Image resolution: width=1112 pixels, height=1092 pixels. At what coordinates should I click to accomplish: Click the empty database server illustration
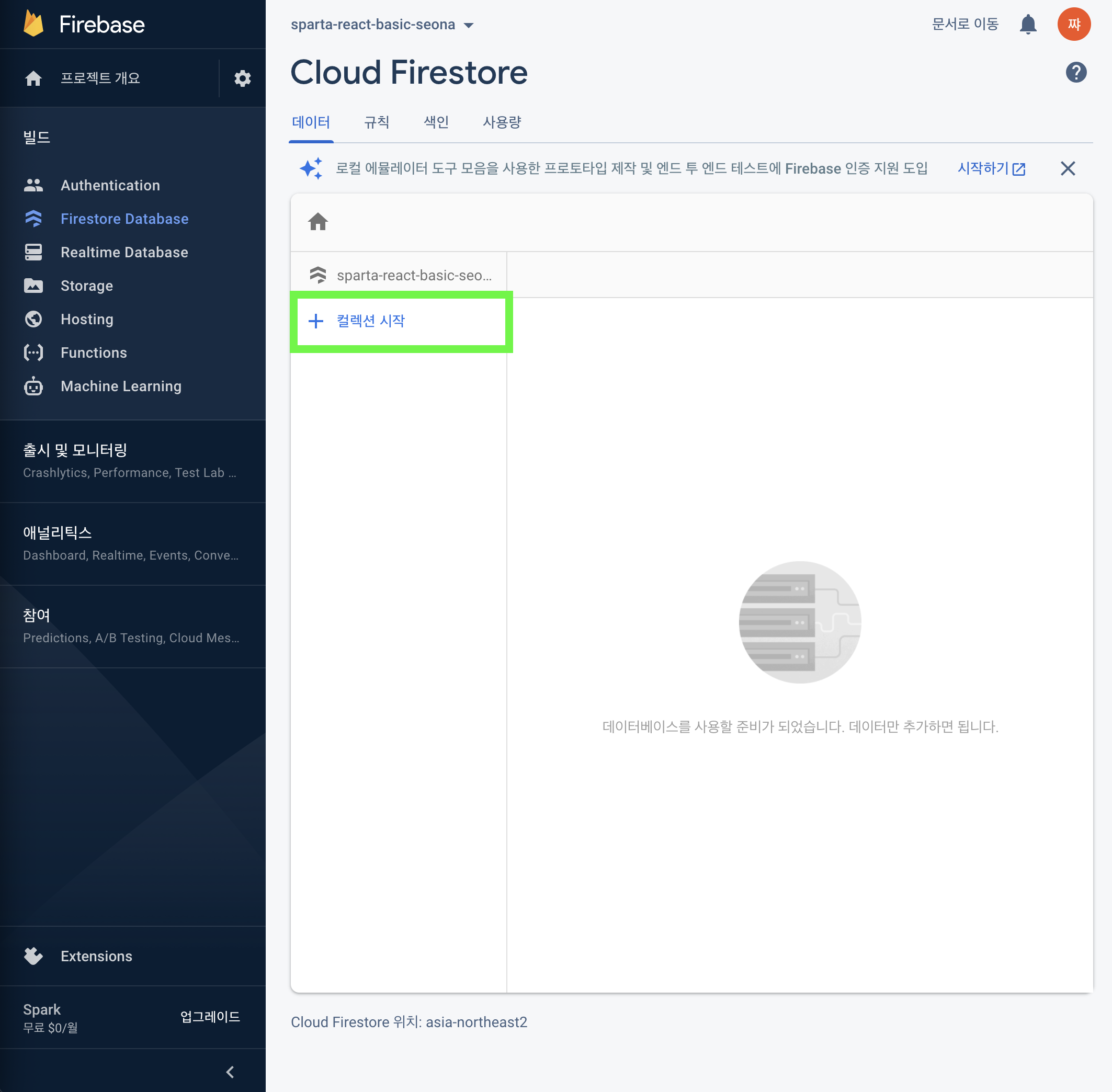click(x=799, y=622)
